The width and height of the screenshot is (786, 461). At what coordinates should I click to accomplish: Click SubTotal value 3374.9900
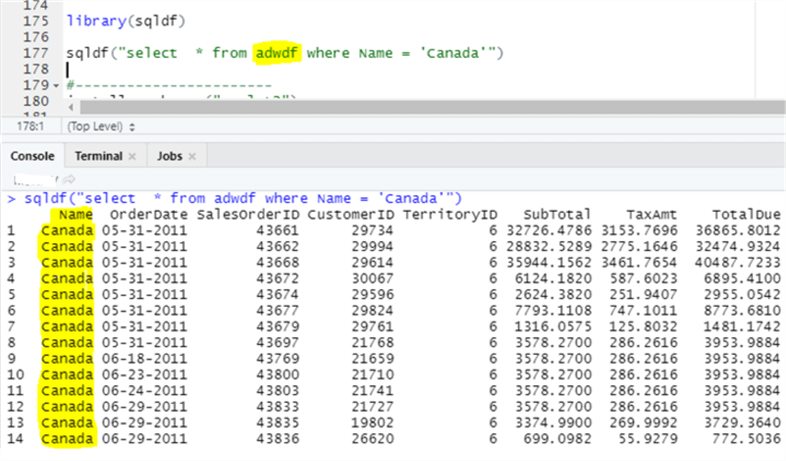coord(553,423)
